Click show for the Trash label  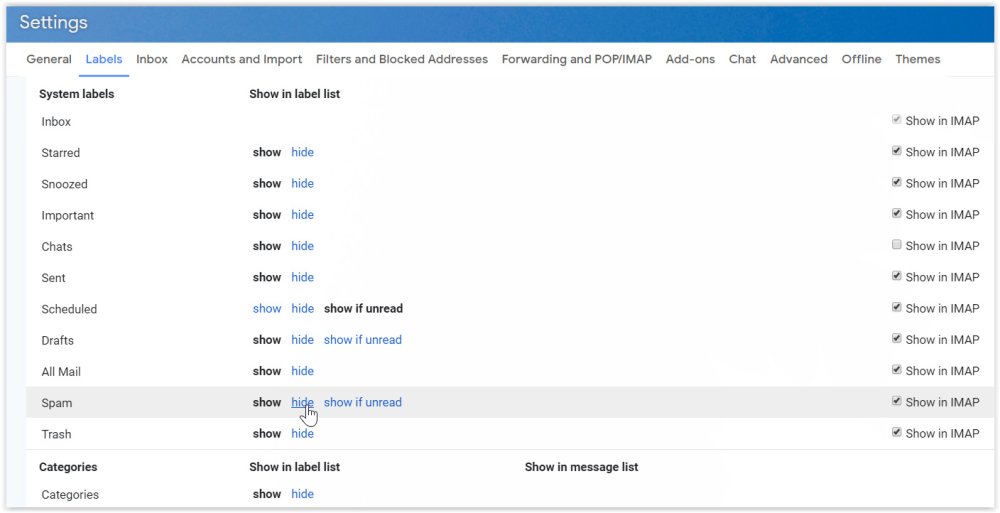[267, 434]
